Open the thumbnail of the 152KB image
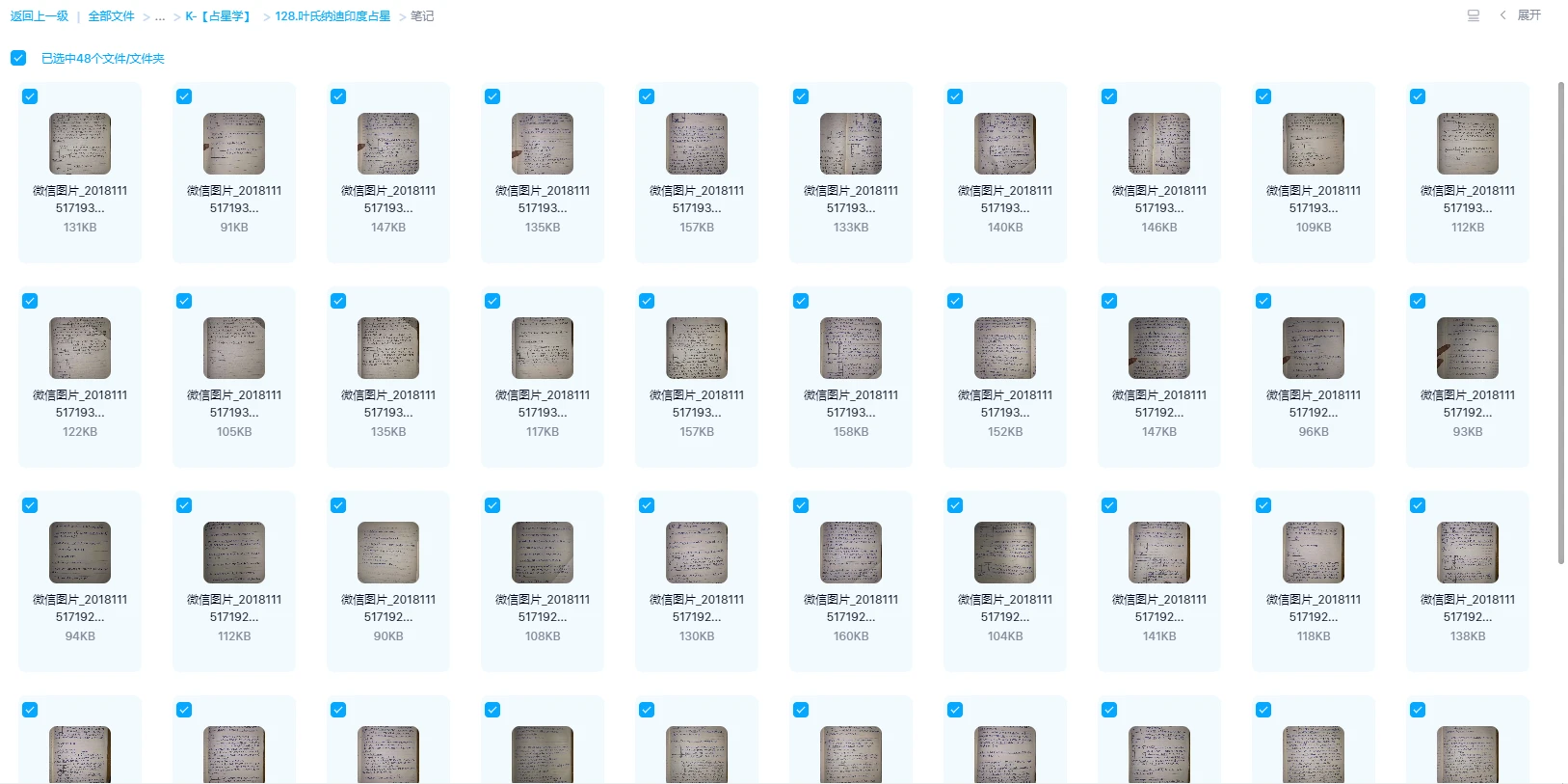1568x784 pixels. 1005,348
